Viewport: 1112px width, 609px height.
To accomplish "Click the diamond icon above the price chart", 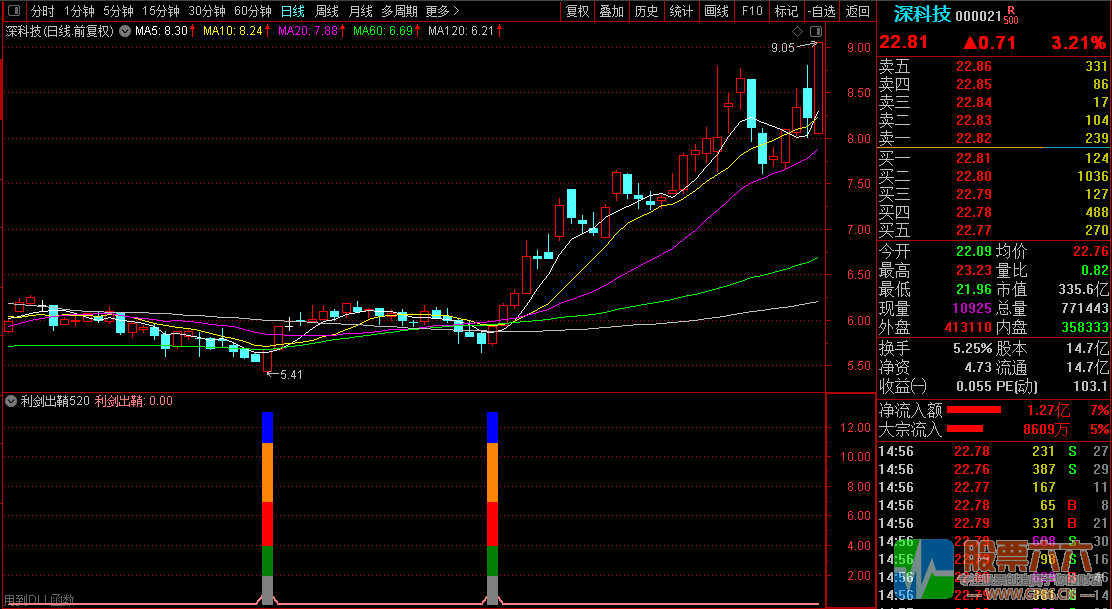I will pos(796,31).
